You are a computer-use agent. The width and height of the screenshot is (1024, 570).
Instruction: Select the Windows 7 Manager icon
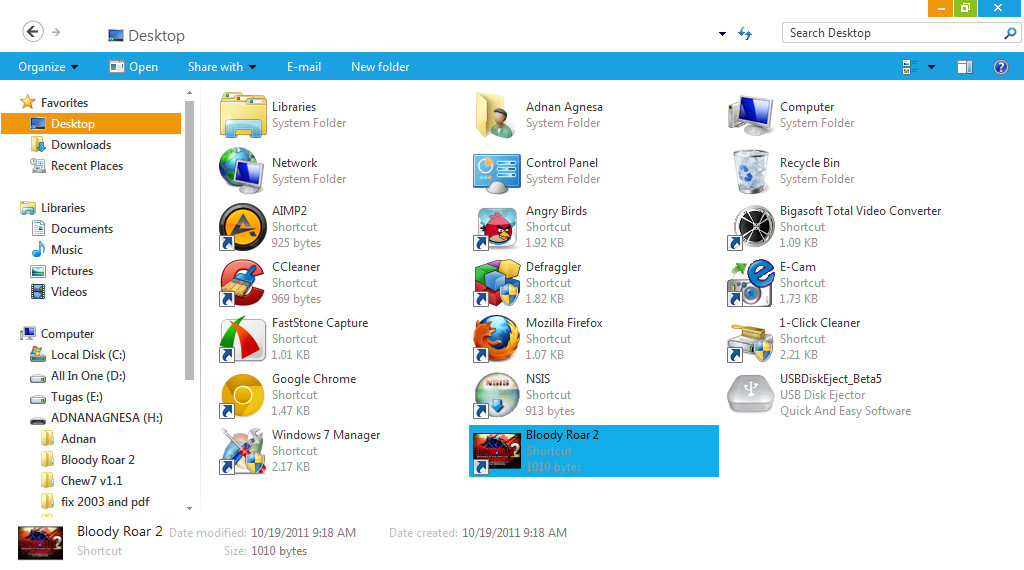242,451
